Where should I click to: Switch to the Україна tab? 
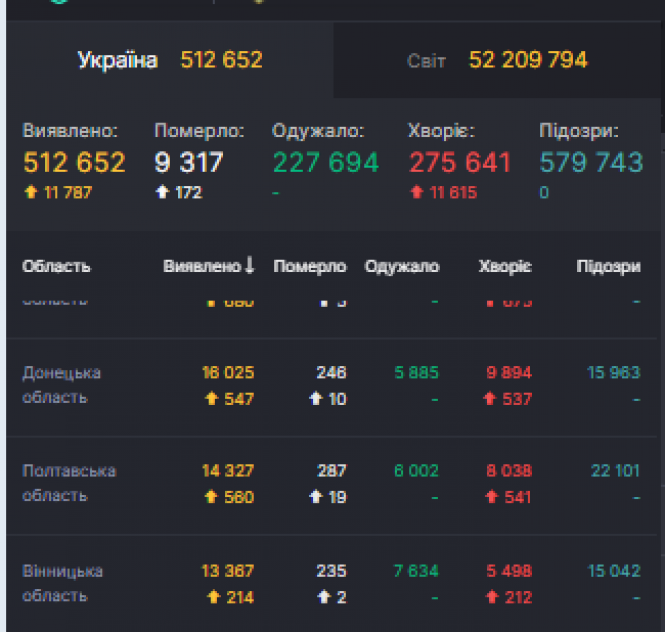pos(169,60)
